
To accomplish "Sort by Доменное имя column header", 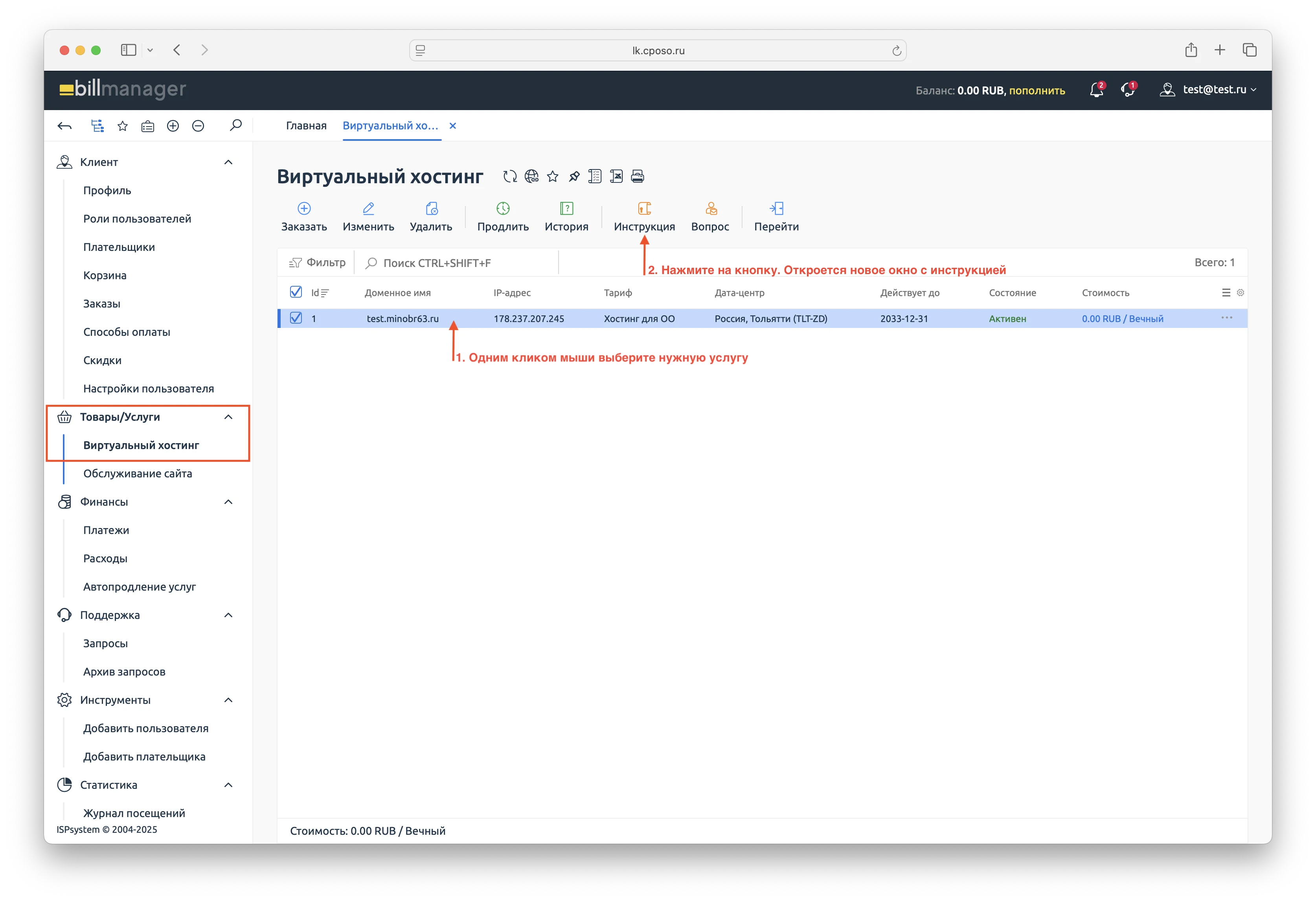I will (397, 293).
